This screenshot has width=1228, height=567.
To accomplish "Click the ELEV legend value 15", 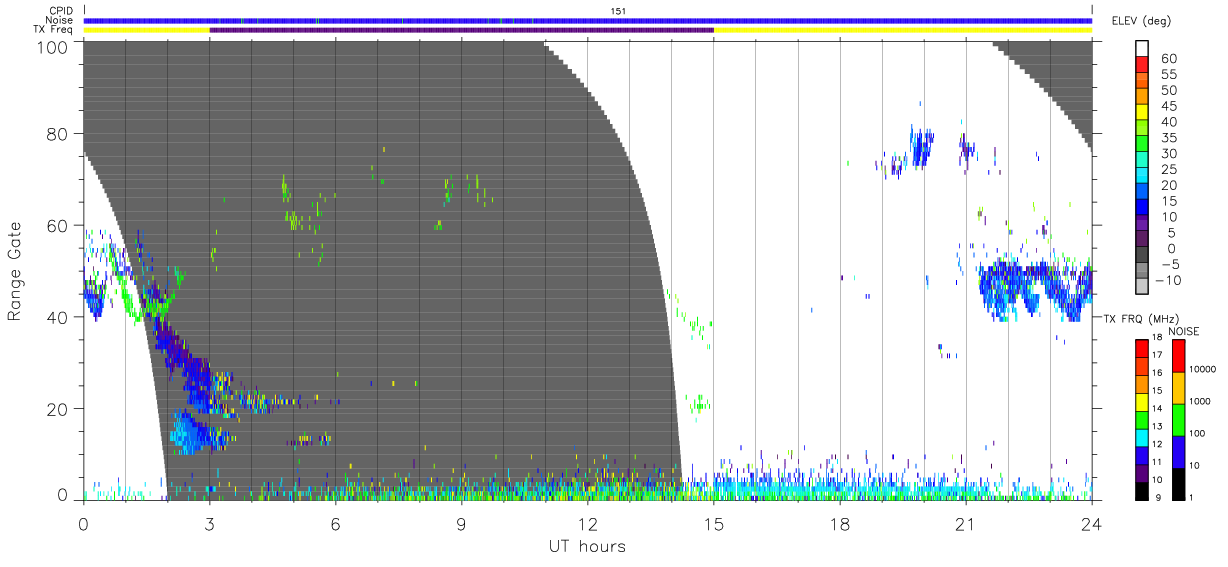I will pos(1168,201).
